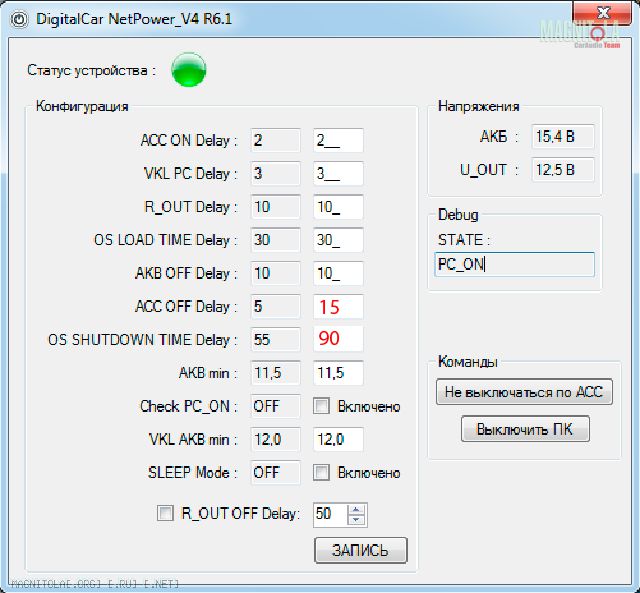
Task: Click current OS LOAD TIME value 30
Action: point(275,240)
